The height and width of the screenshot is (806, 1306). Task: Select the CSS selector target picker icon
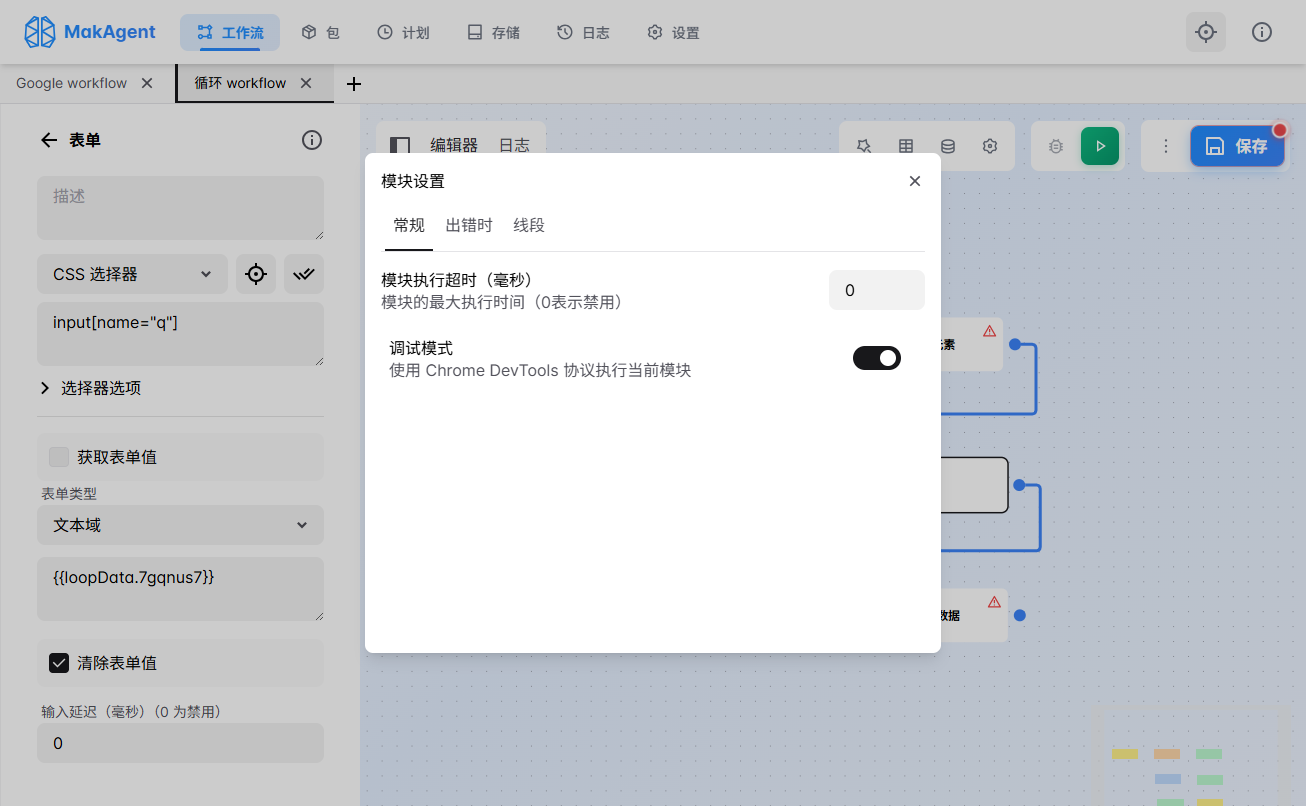tap(256, 273)
